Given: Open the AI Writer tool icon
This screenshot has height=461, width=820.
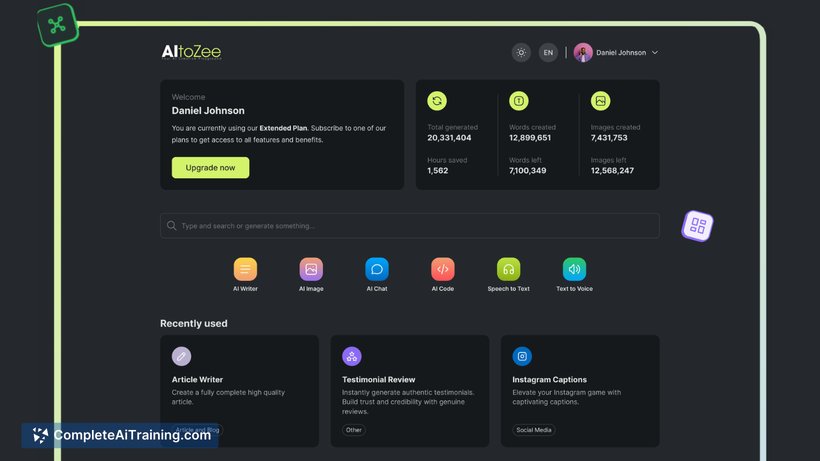Looking at the screenshot, I should tap(245, 269).
